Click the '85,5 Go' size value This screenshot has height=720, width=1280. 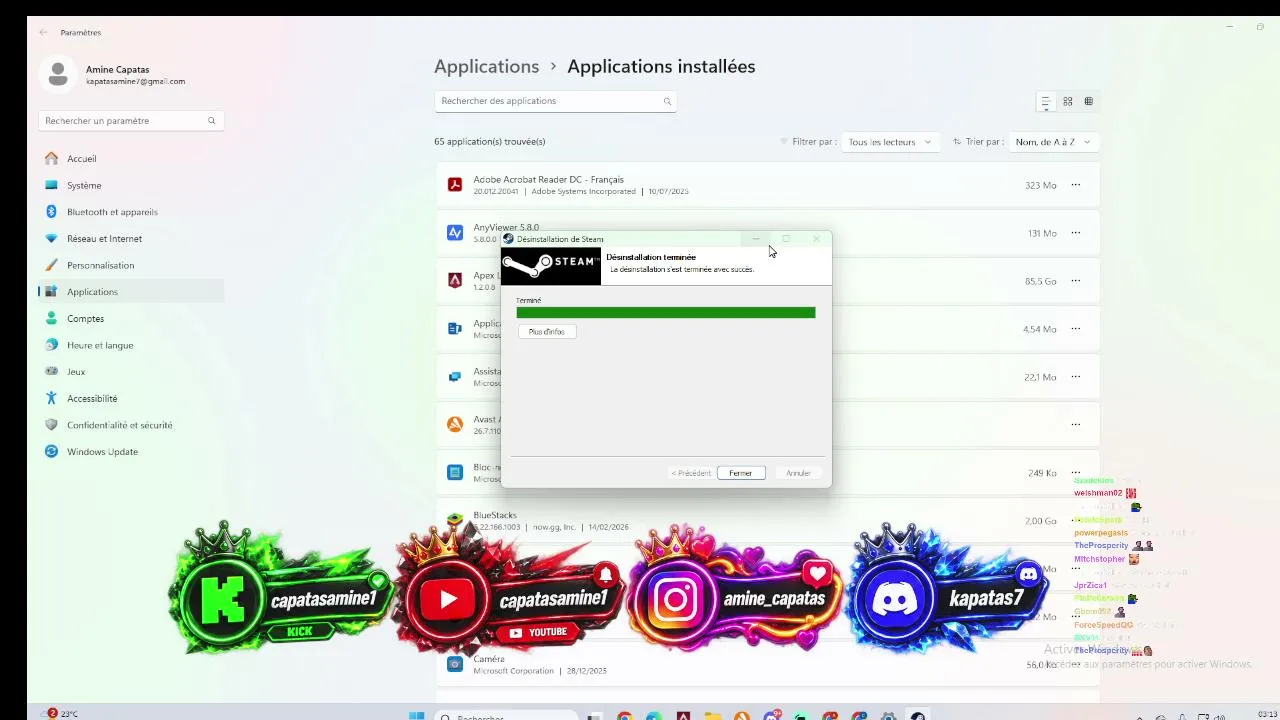(x=1040, y=282)
